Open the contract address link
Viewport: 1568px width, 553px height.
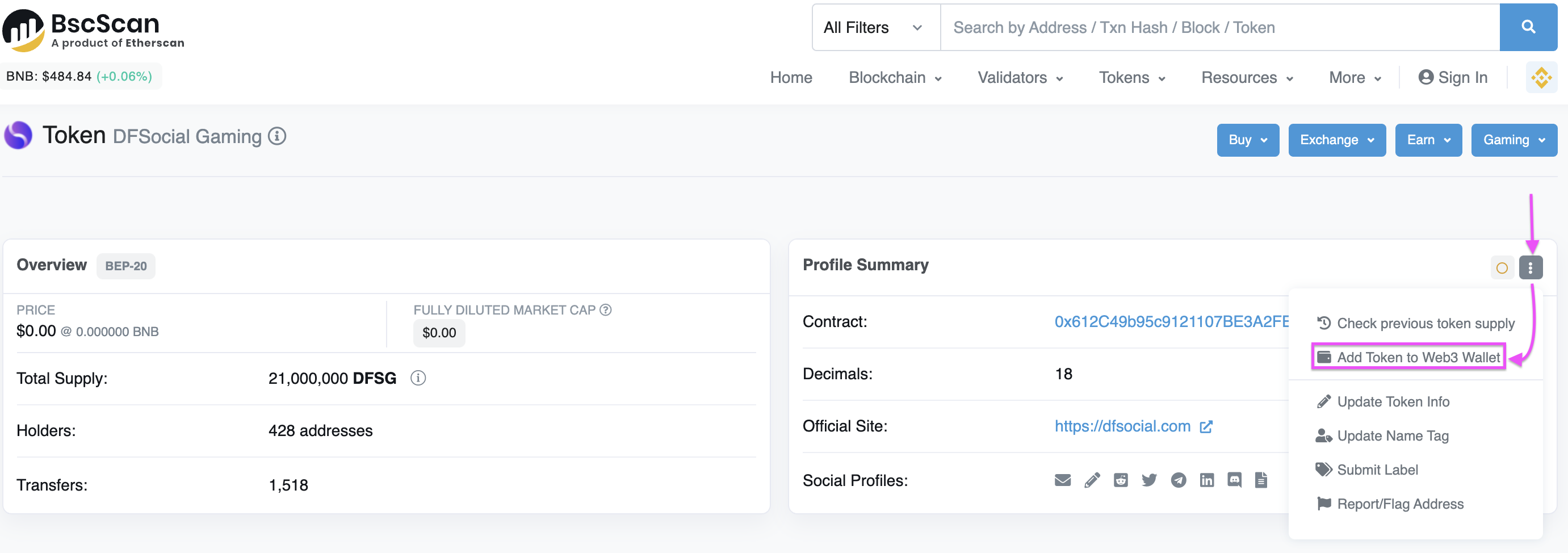pos(1171,321)
